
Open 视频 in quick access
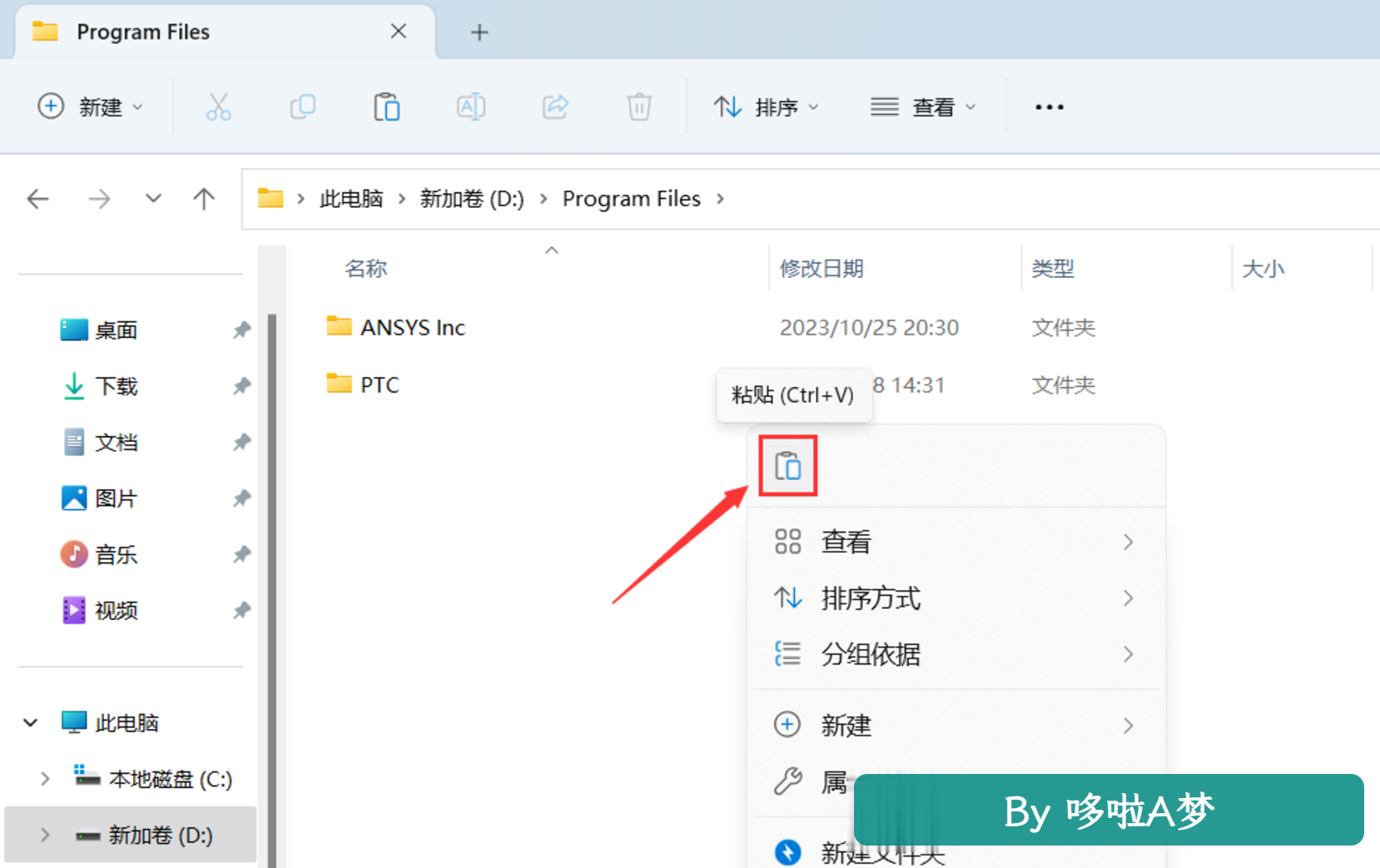click(116, 611)
